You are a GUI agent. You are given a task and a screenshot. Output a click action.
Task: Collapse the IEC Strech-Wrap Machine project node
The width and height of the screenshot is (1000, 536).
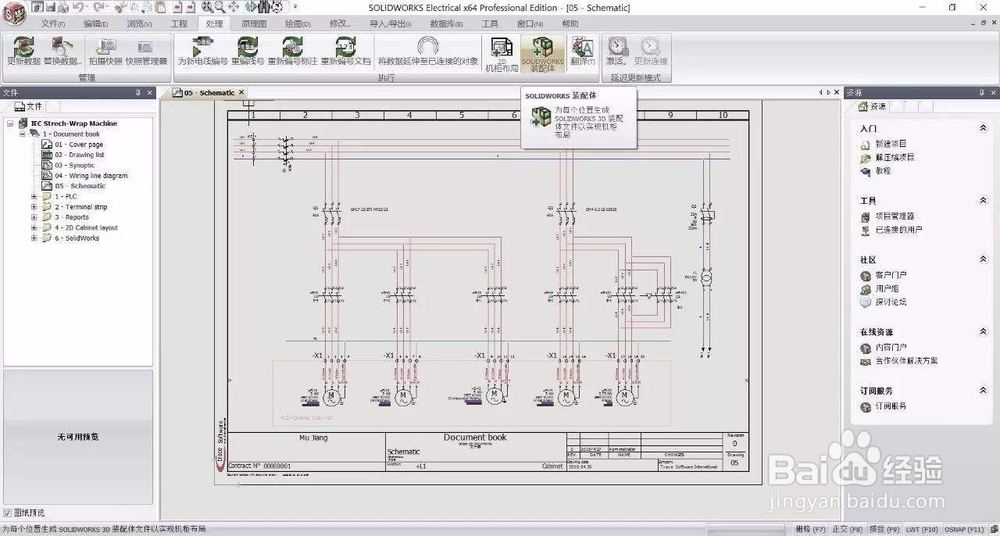coord(11,124)
